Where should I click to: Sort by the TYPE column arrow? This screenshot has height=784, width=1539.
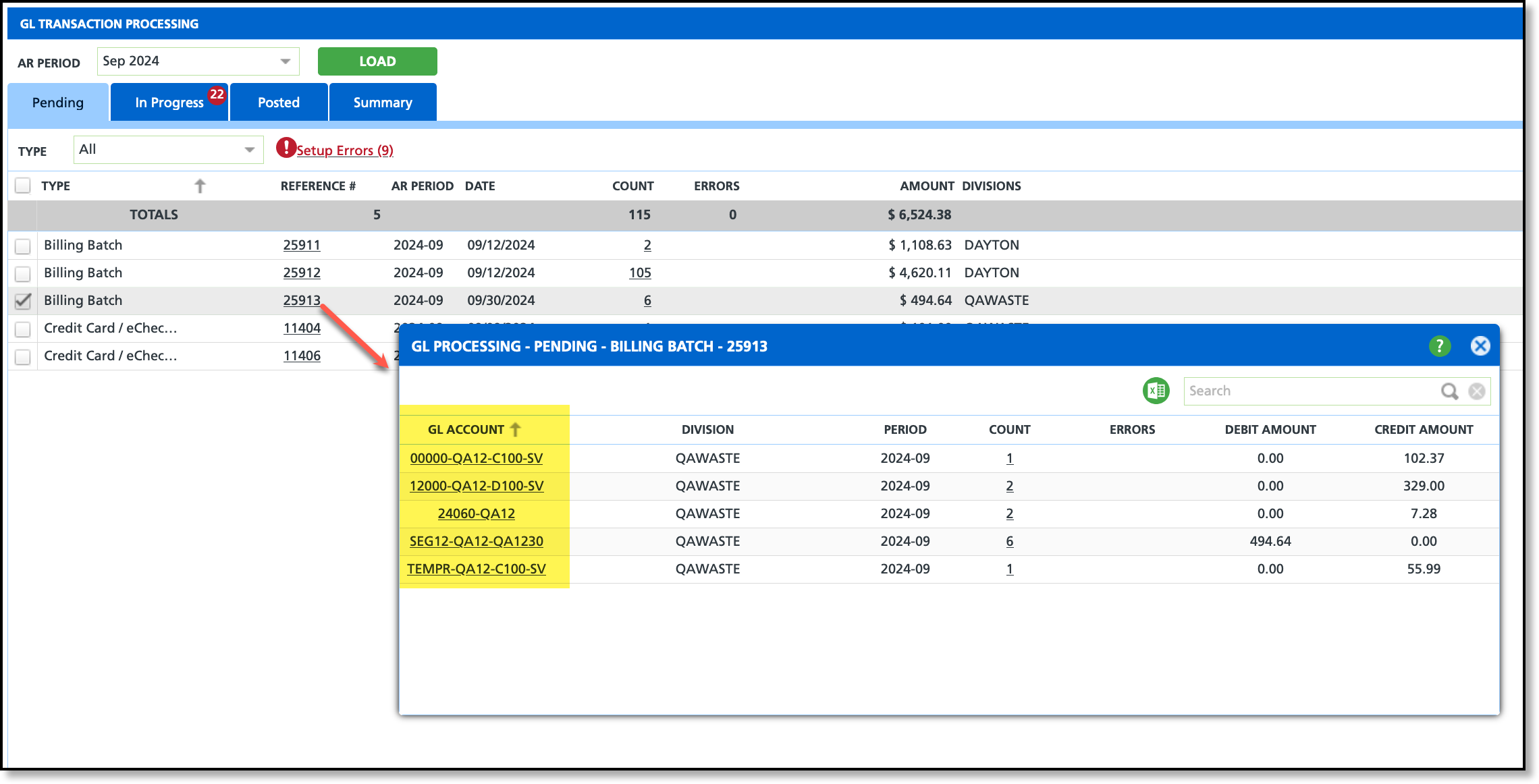[200, 186]
